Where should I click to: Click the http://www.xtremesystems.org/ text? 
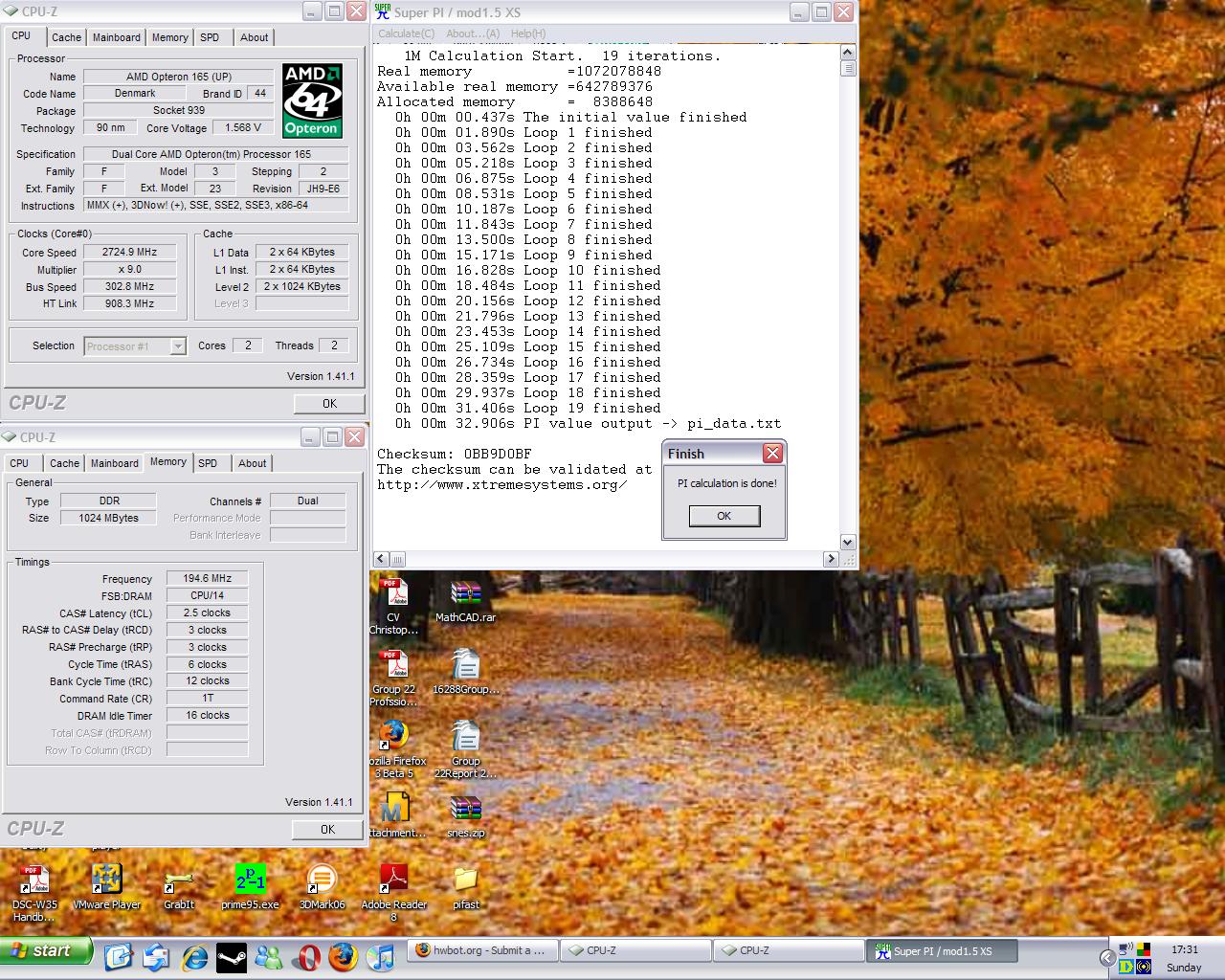(x=502, y=484)
